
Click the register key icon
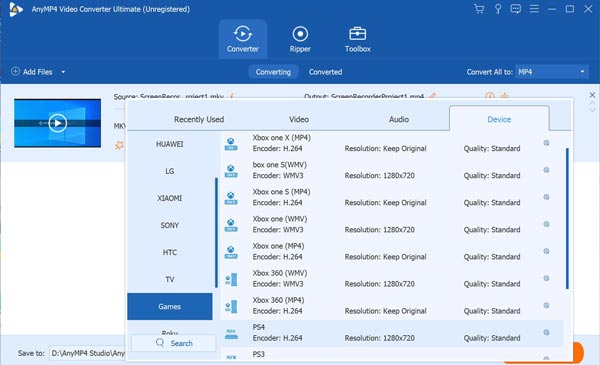pos(497,9)
